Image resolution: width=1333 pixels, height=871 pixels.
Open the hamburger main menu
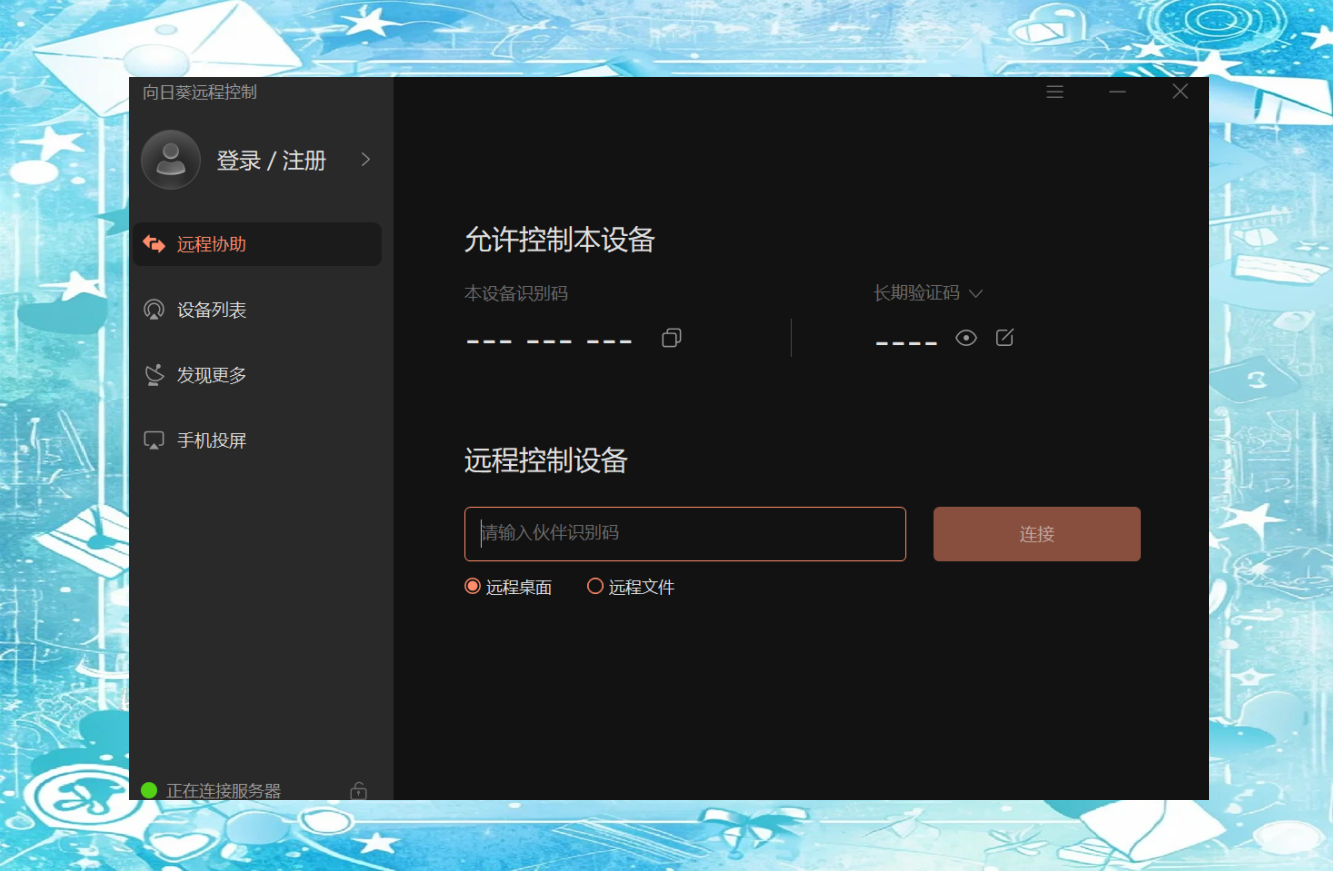1054,92
